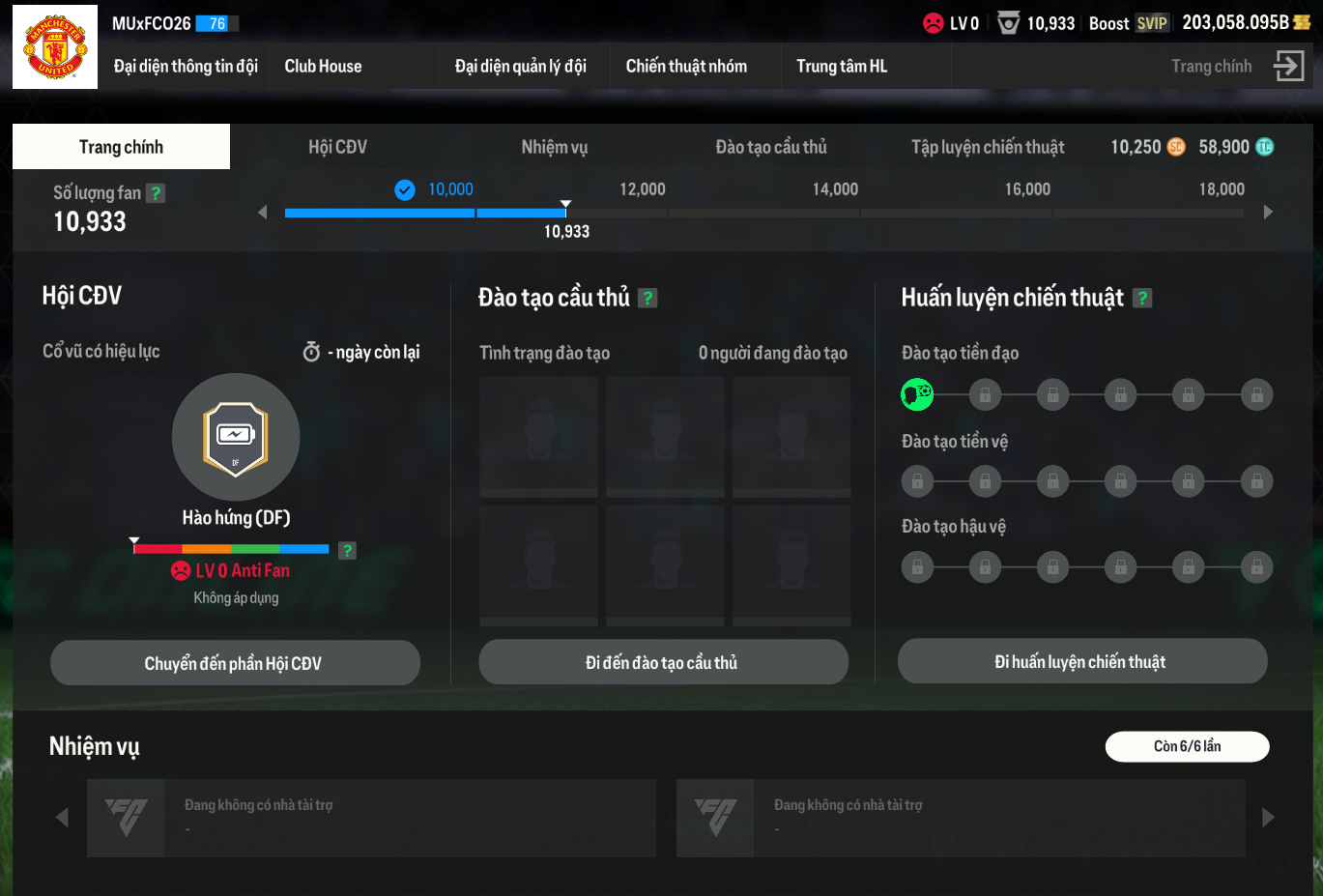Select the first empty player training slot
The image size is (1323, 896).
pyautogui.click(x=538, y=436)
